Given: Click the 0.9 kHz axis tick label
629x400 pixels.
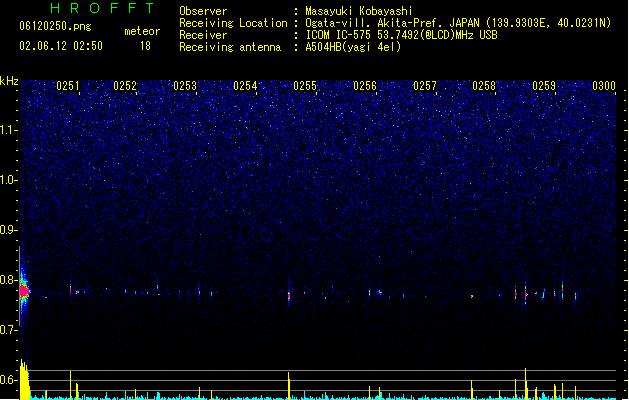Looking at the screenshot, I should 9,230.
